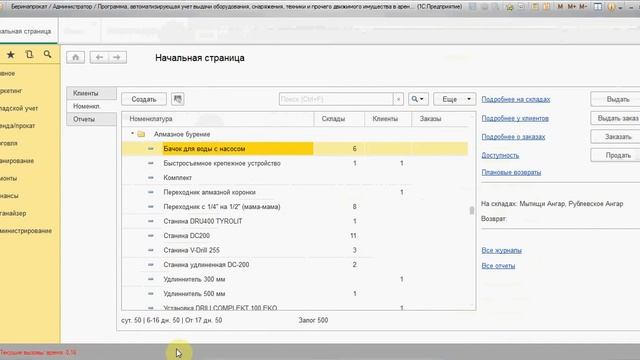This screenshot has height=360, width=640.
Task: Open Торговля section in sidebar
Action: pyautogui.click(x=9, y=143)
